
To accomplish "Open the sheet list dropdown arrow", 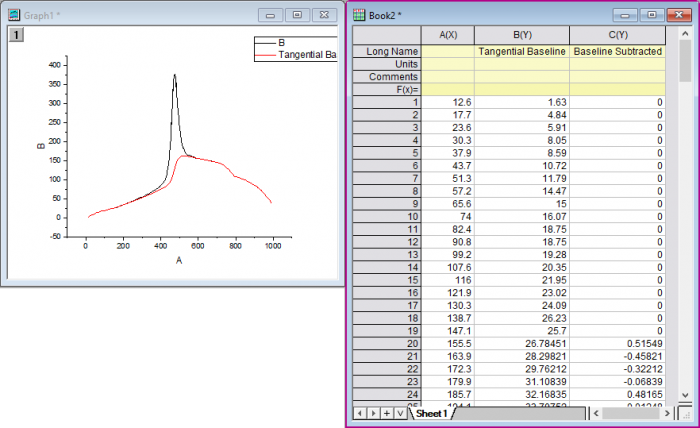I will 399,412.
